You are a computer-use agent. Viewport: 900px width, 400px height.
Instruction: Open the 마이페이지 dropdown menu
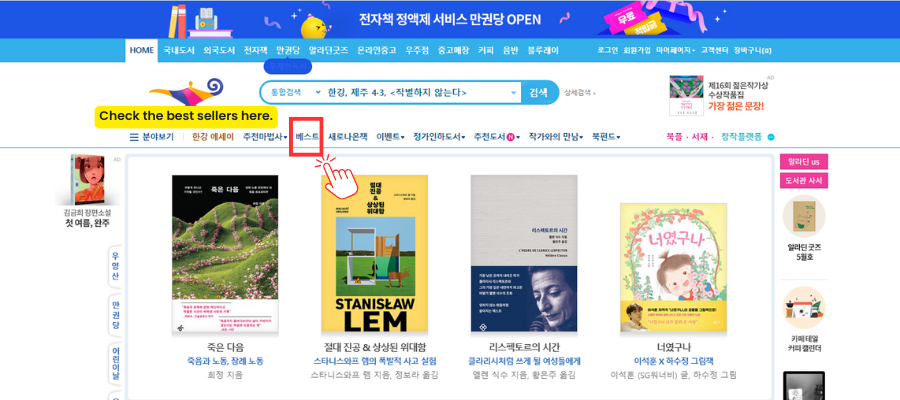[x=676, y=51]
